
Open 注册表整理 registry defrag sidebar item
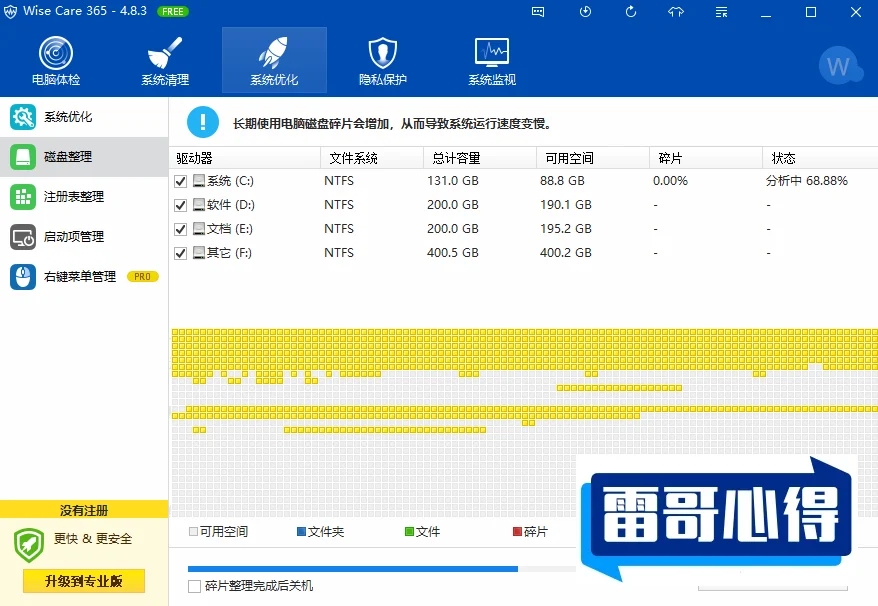click(84, 197)
